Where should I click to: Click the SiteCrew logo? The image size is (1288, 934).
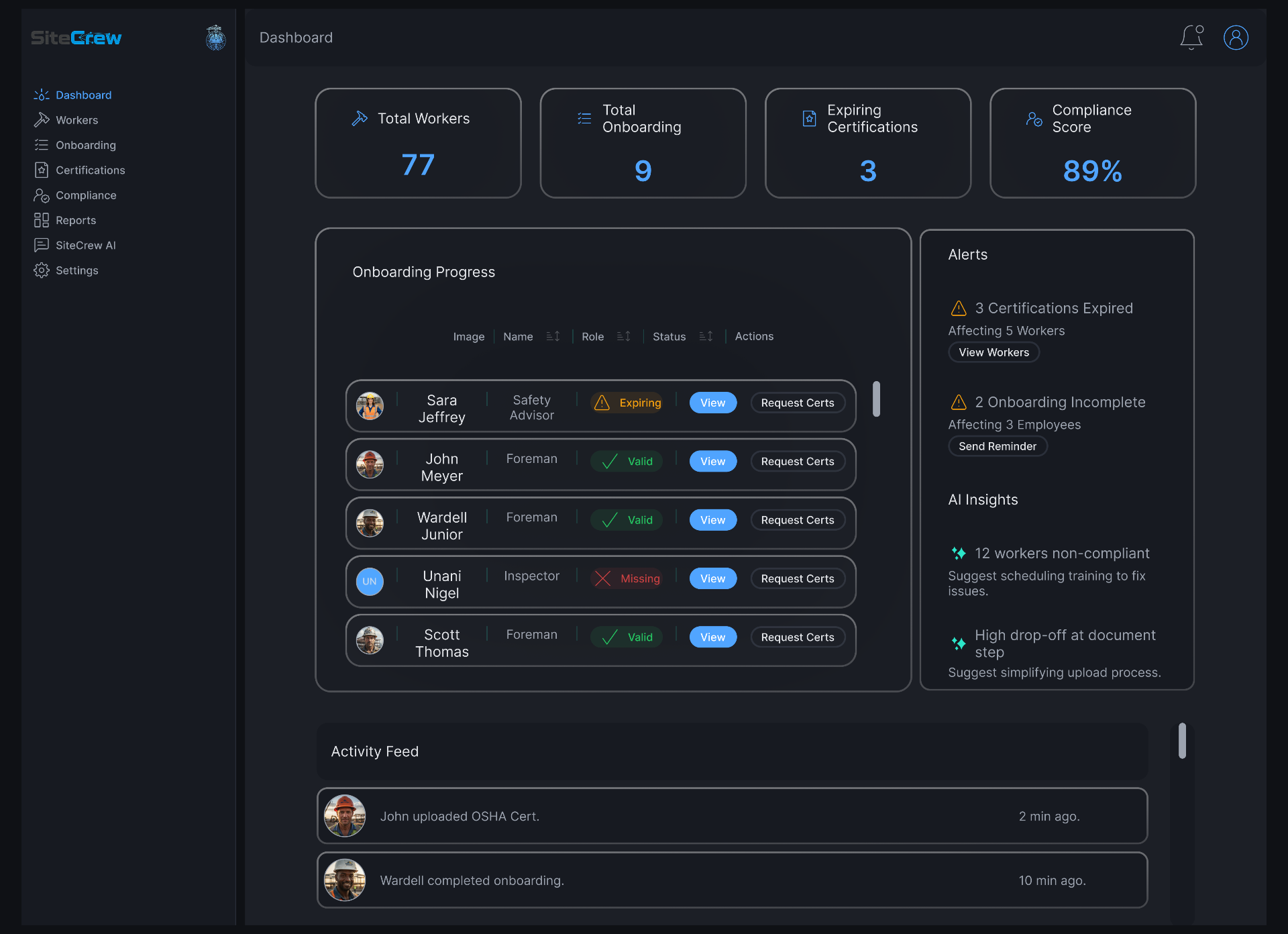click(x=76, y=38)
